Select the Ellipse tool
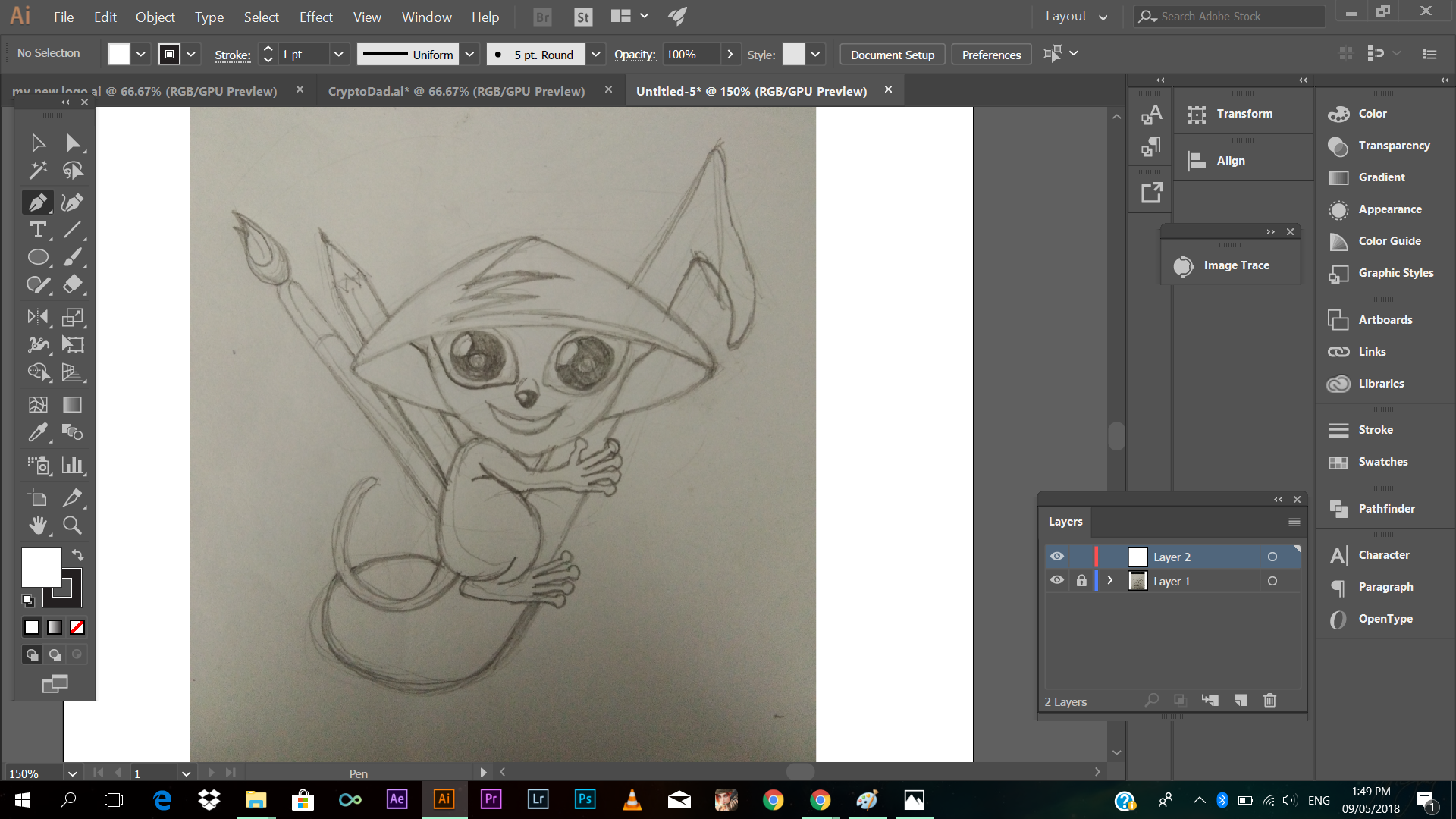Image resolution: width=1456 pixels, height=819 pixels. pos(38,257)
